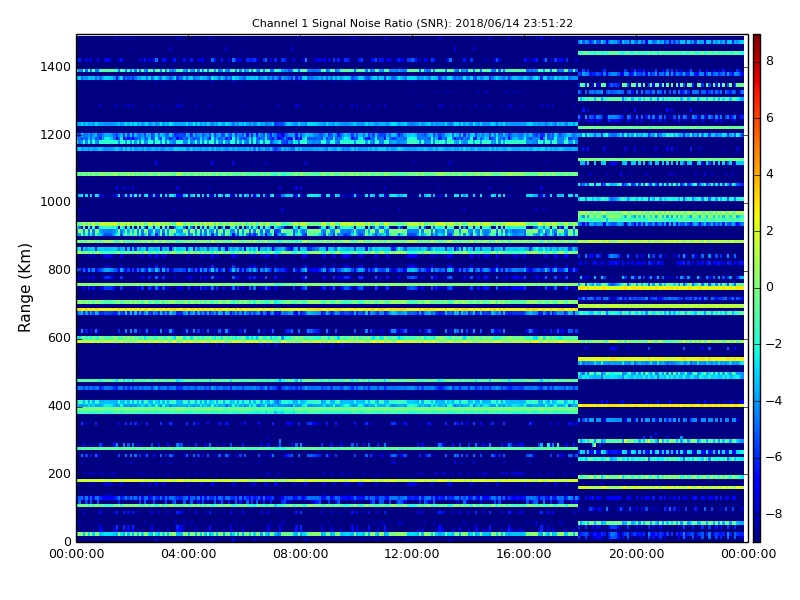Click the green middle of the colorbar

[x=757, y=288]
